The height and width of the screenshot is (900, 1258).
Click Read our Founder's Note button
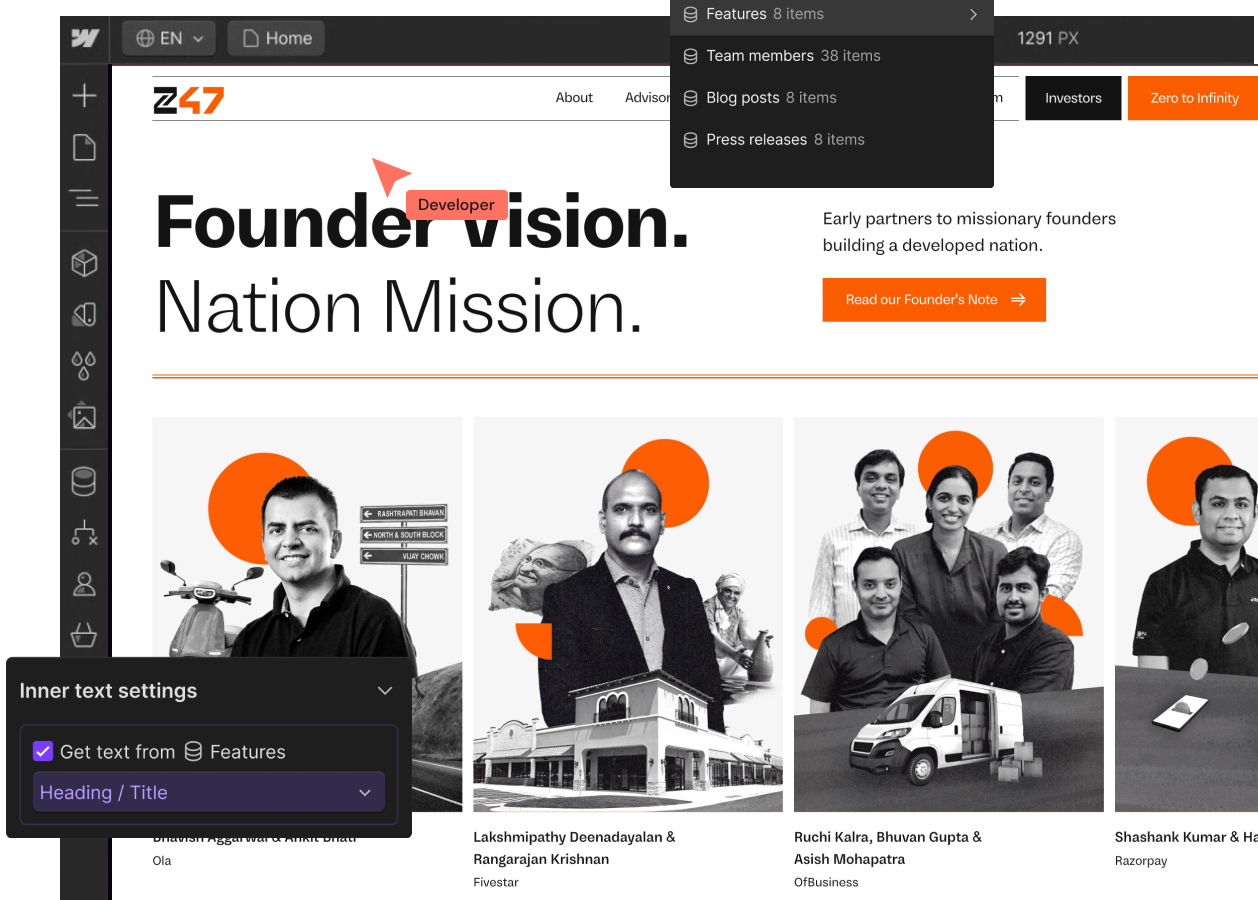tap(934, 300)
